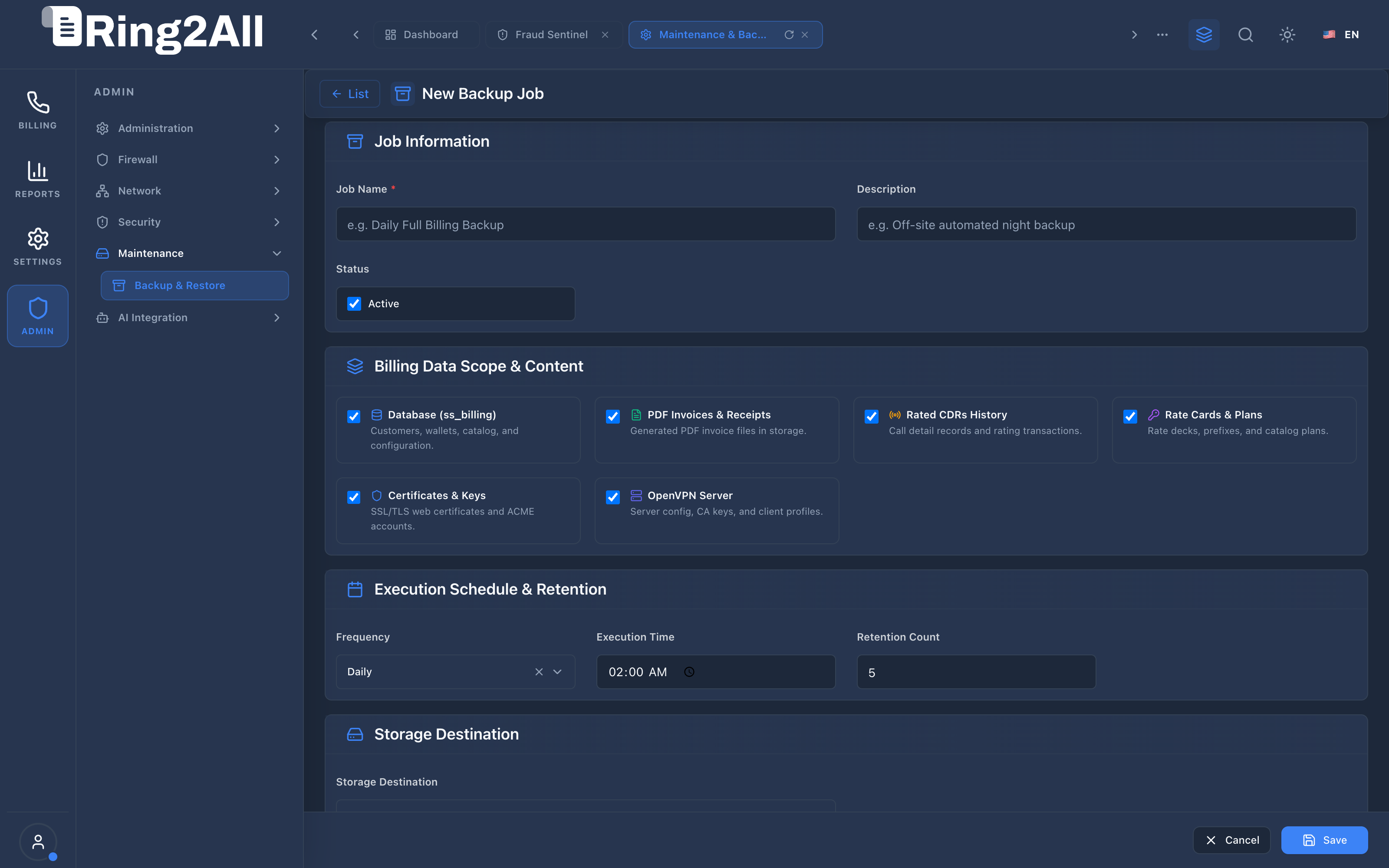
Task: Edit the Retention Count field
Action: click(x=976, y=672)
